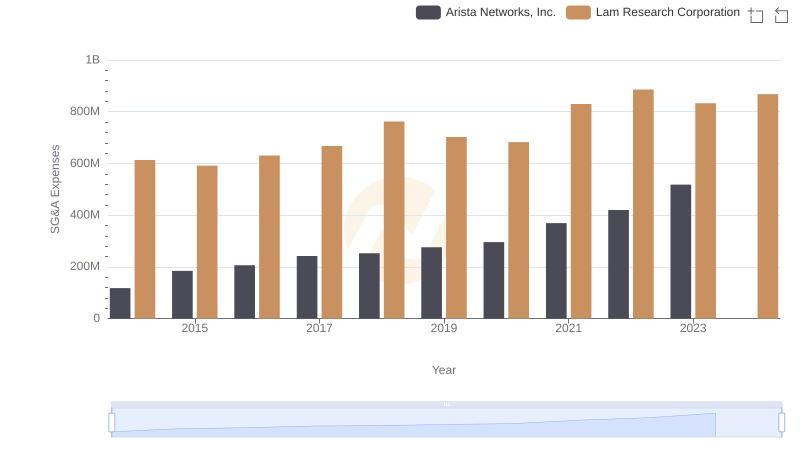Select the Lam Research bar for 2017
800x461 pixels.
(332, 232)
